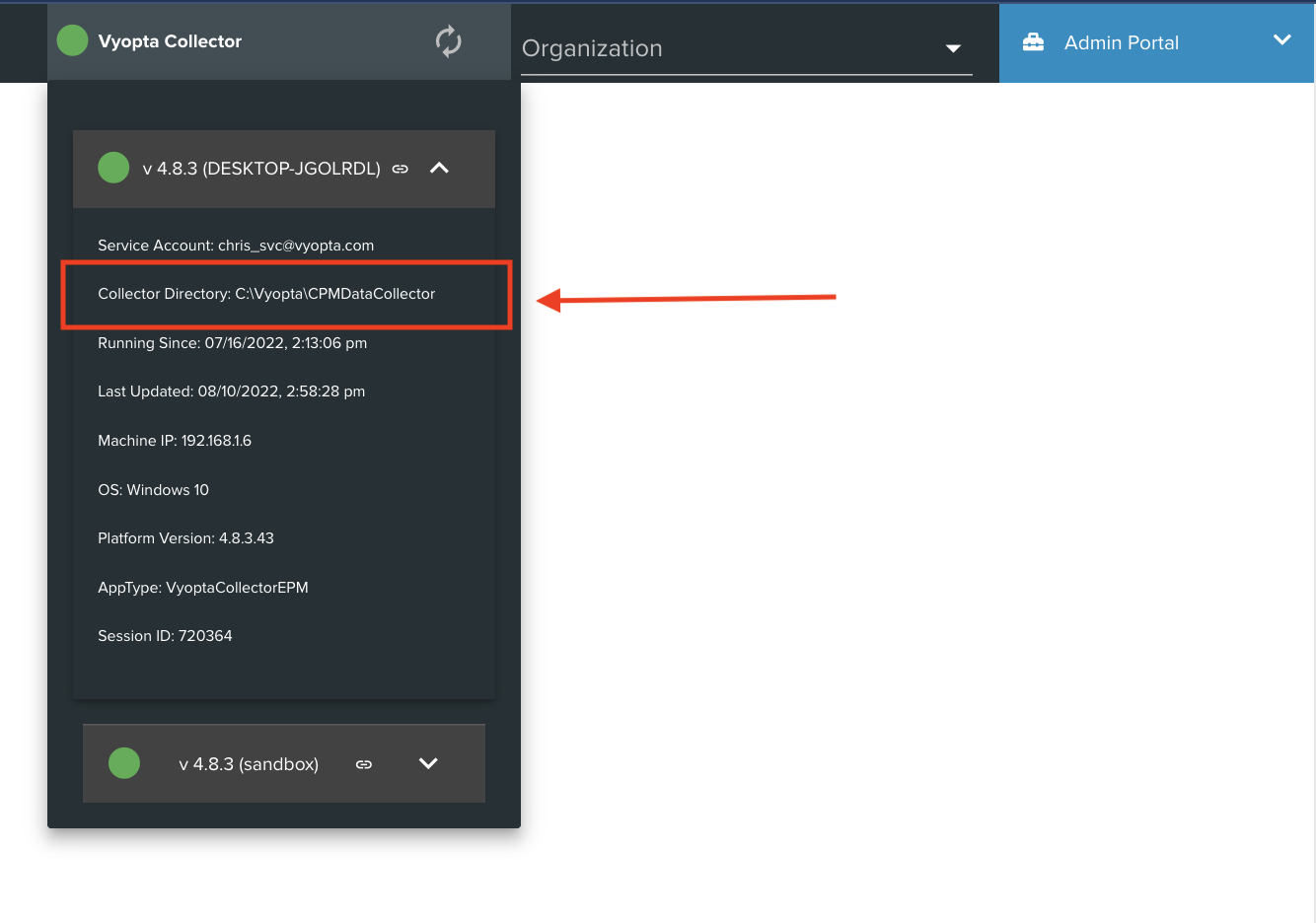The height and width of the screenshot is (923, 1316).
Task: Open the Organization dropdown
Action: tap(746, 48)
